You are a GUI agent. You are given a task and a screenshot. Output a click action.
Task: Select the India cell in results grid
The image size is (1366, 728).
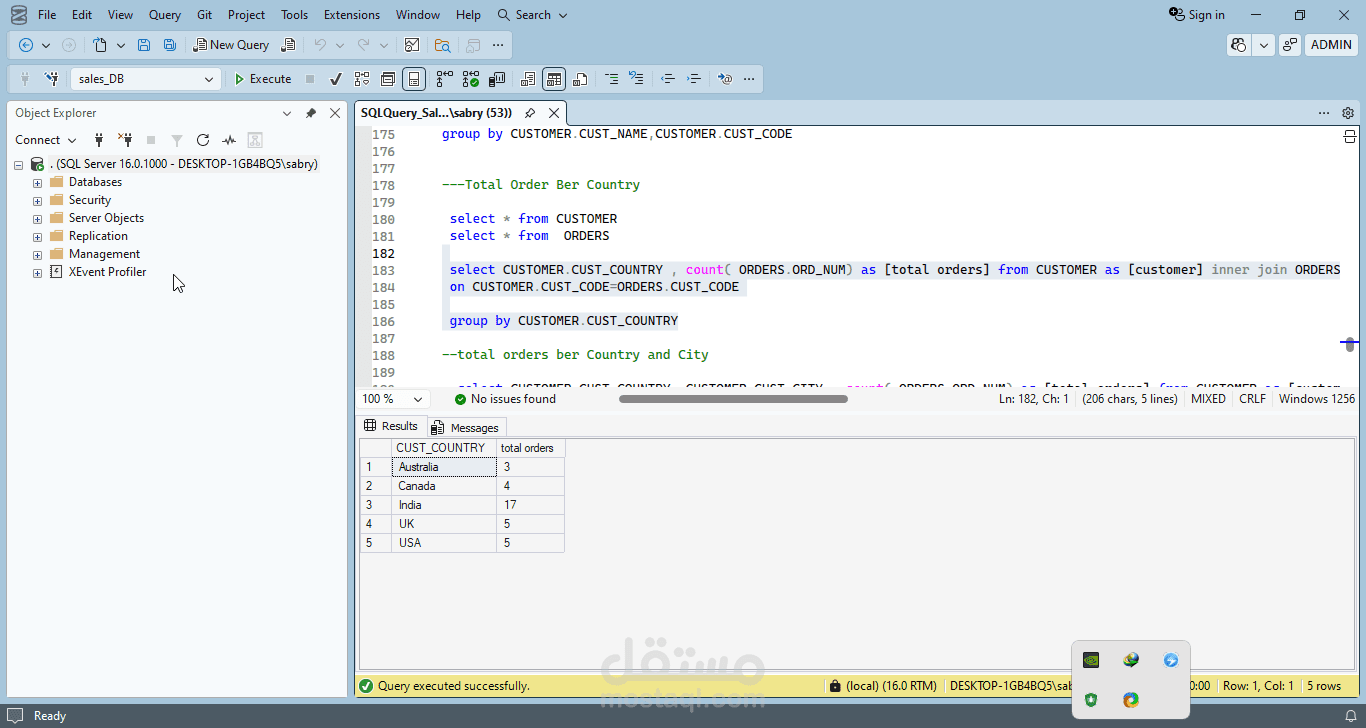[x=444, y=505]
